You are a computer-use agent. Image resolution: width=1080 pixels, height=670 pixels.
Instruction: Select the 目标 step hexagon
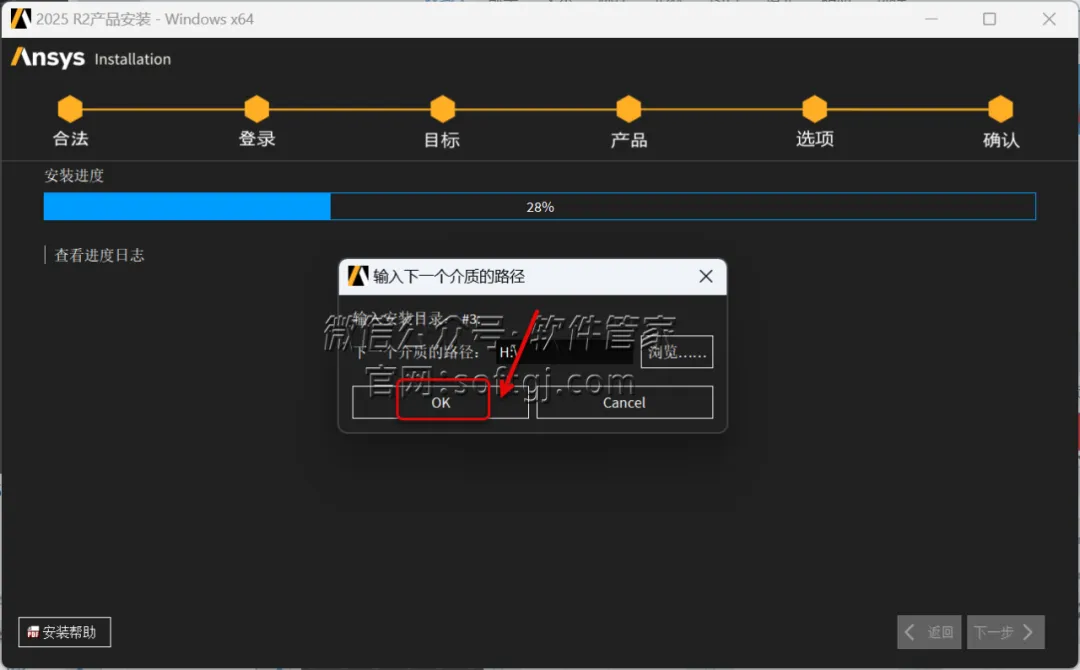pos(443,109)
